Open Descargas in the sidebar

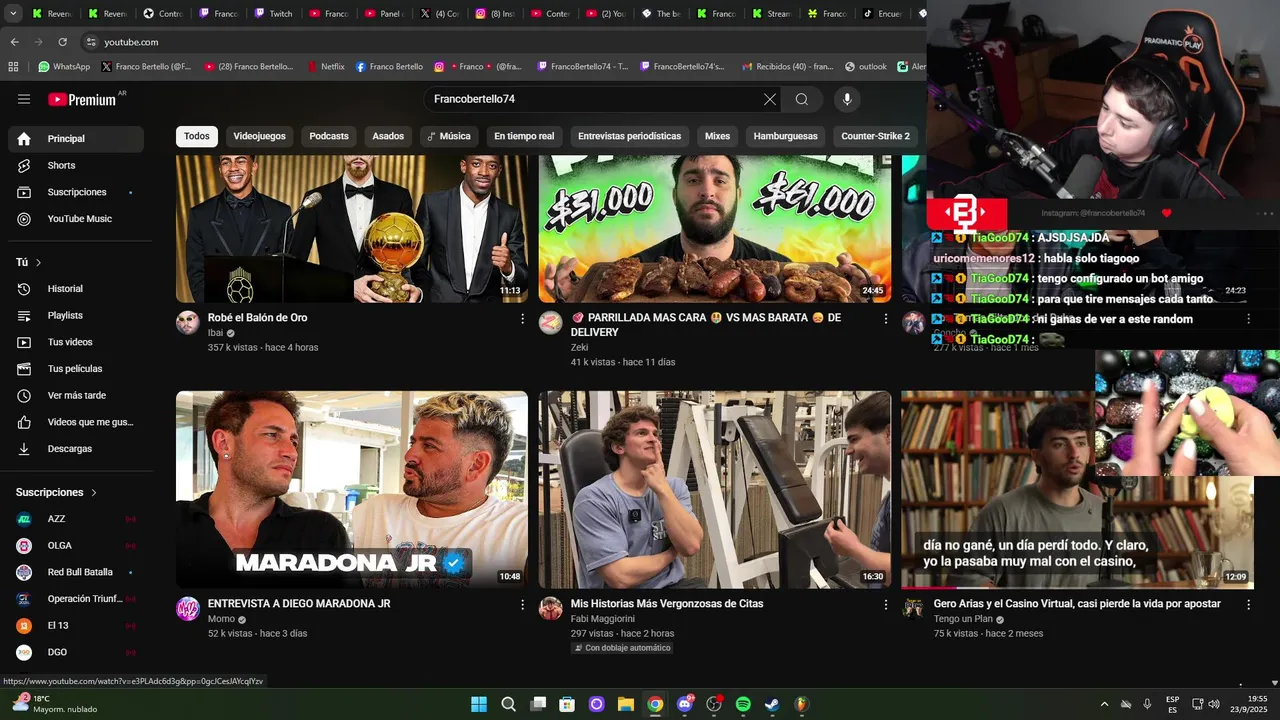point(76,449)
